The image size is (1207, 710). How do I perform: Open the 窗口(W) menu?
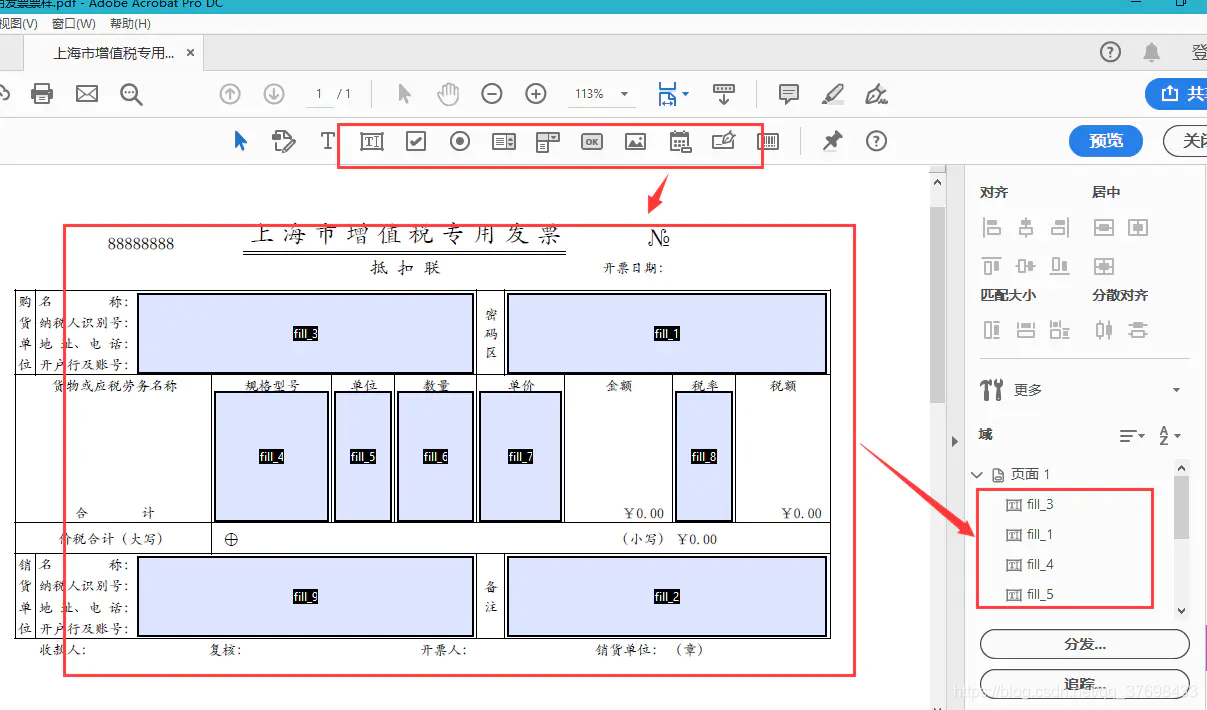click(x=74, y=24)
